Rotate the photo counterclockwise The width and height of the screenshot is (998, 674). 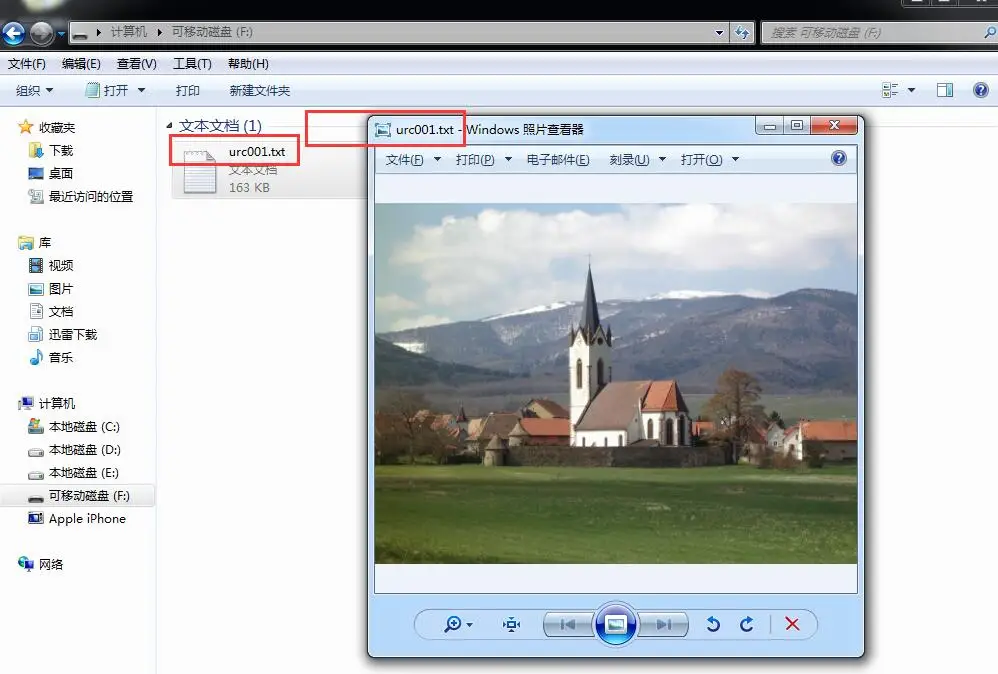(x=713, y=624)
